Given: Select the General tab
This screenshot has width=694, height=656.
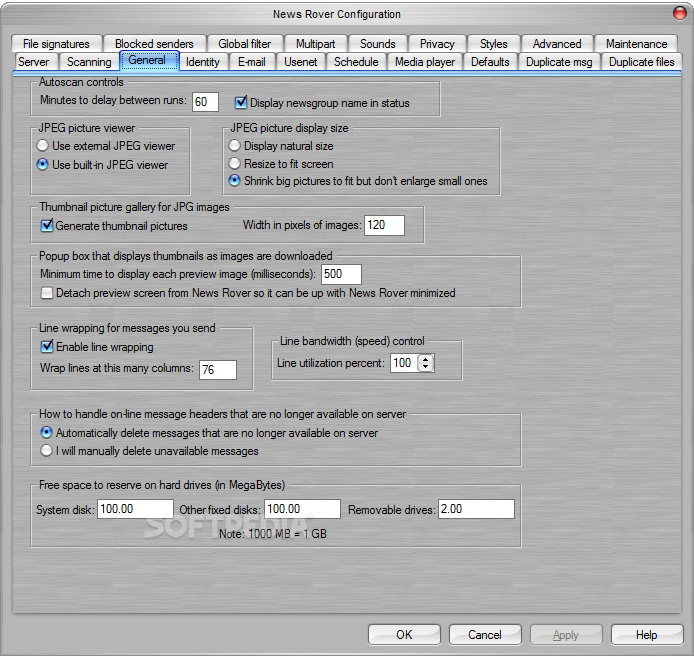Looking at the screenshot, I should [147, 60].
